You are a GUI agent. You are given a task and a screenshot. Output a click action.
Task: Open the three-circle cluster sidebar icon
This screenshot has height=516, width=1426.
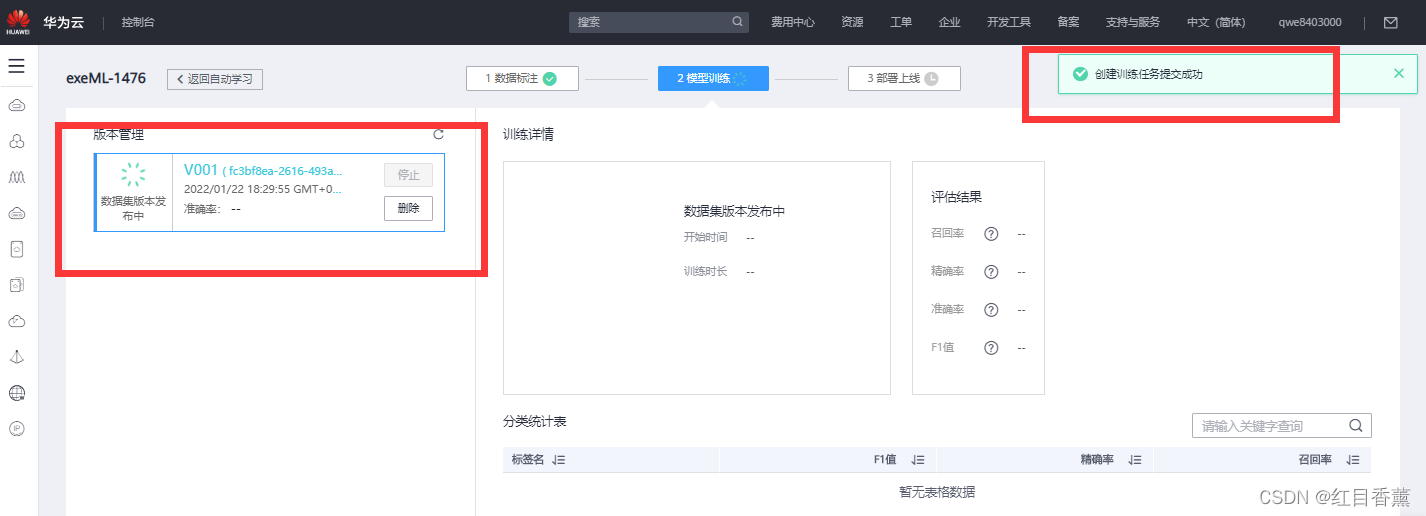coord(16,141)
